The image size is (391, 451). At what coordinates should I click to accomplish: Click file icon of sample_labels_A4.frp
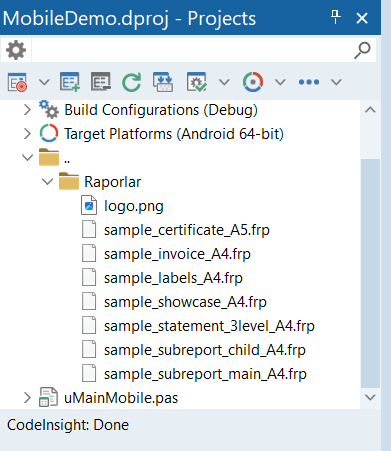point(89,277)
